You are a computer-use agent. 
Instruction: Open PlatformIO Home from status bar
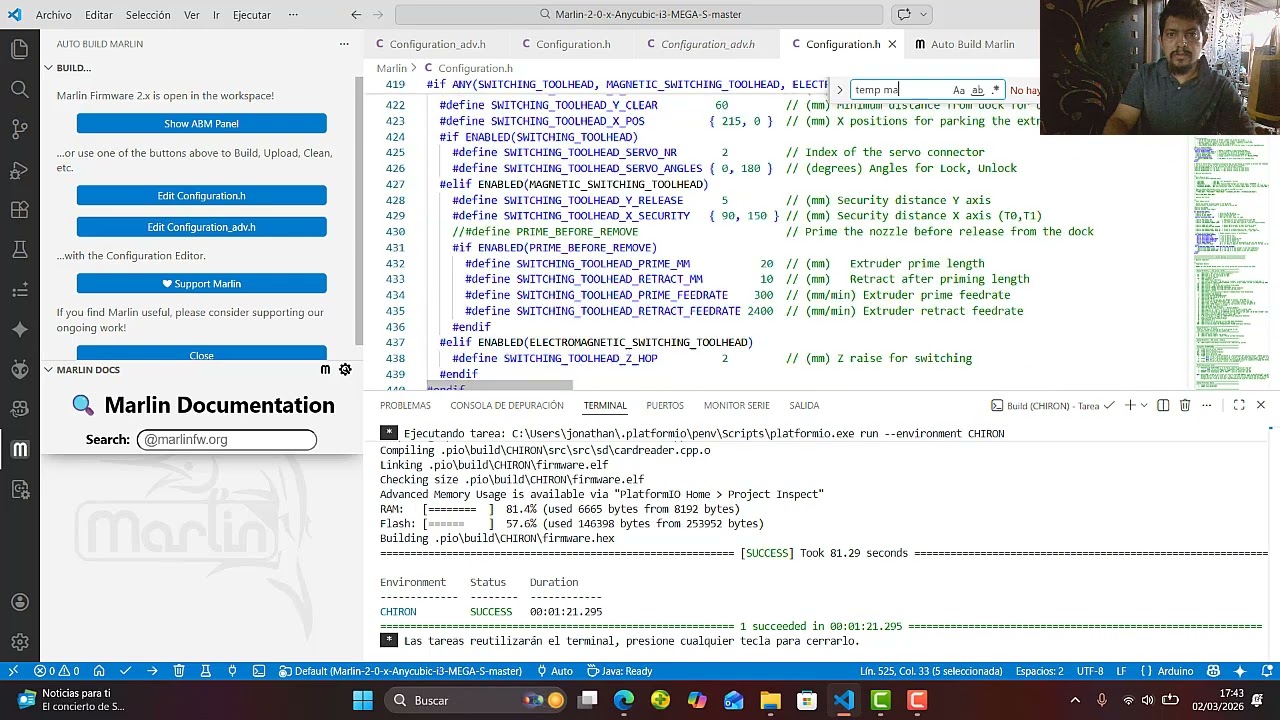99,671
